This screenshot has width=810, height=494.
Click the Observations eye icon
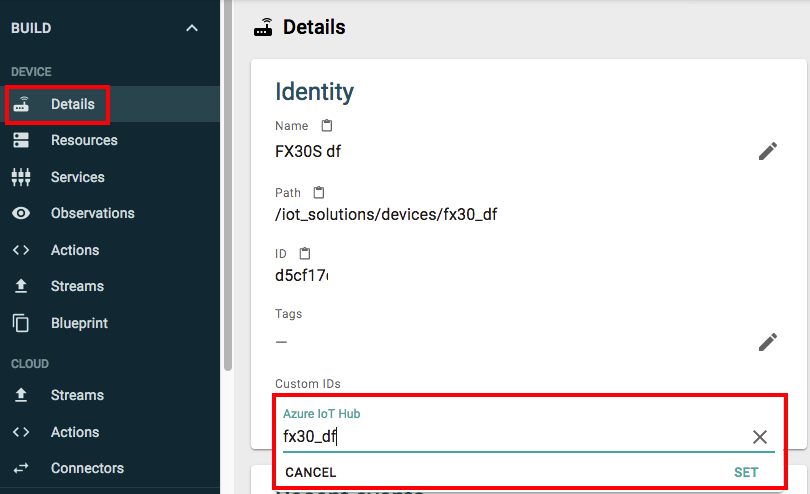[x=21, y=213]
